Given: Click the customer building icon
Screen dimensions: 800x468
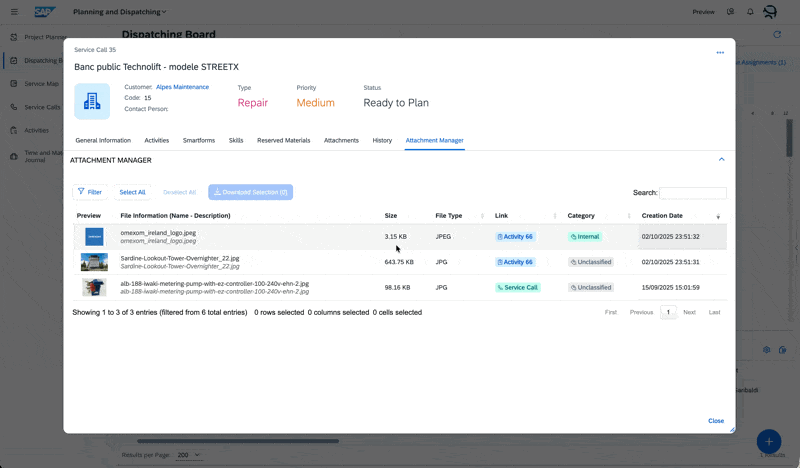Looking at the screenshot, I should pyautogui.click(x=92, y=101).
